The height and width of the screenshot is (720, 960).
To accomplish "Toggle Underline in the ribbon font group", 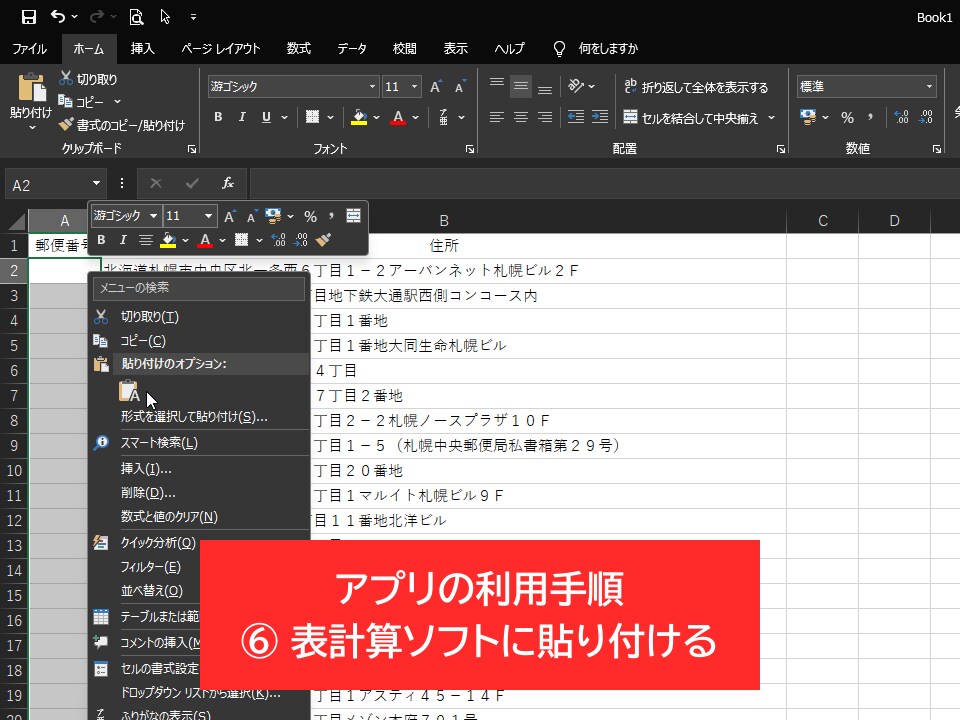I will click(x=266, y=116).
